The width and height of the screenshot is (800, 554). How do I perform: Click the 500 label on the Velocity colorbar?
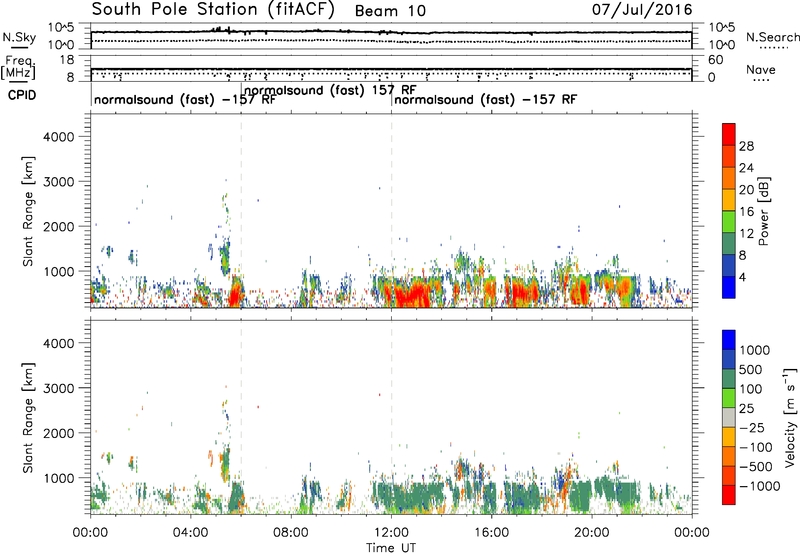751,370
